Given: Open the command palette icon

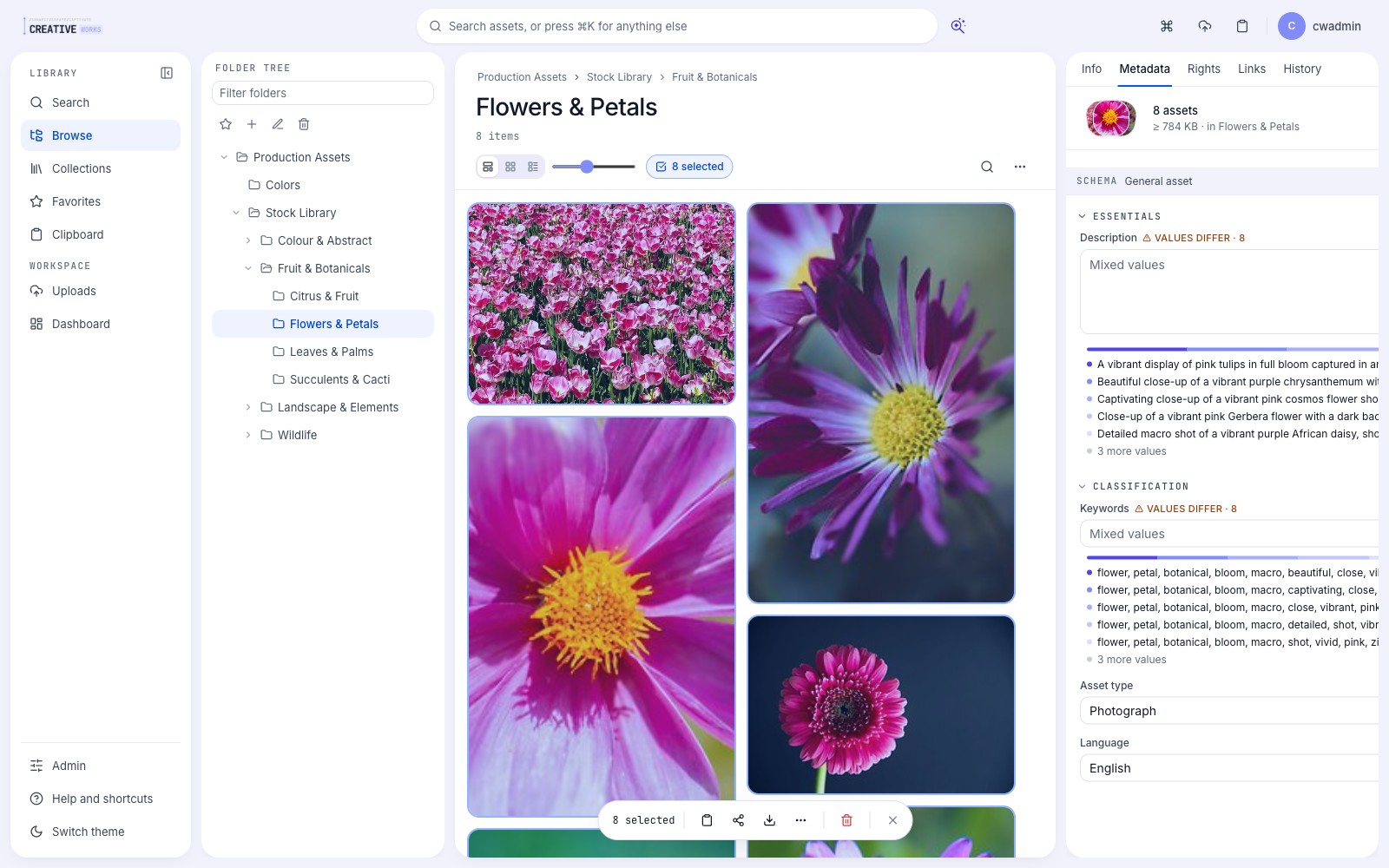Looking at the screenshot, I should point(1167,26).
